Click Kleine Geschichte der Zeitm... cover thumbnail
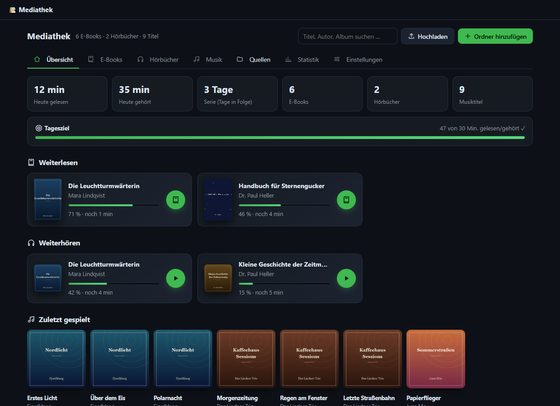560x406 pixels. tap(218, 278)
